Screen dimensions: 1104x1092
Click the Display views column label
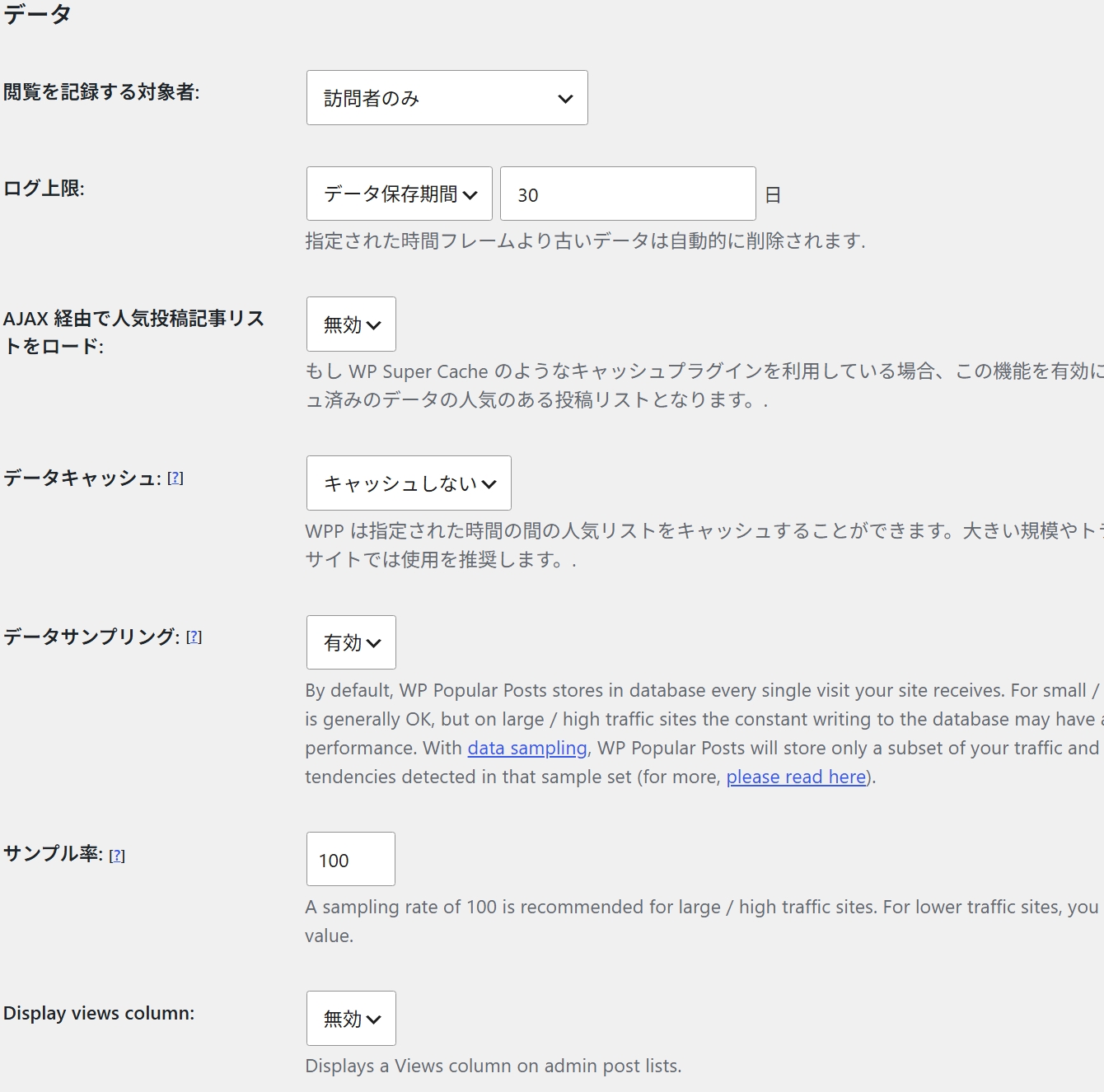(99, 1013)
